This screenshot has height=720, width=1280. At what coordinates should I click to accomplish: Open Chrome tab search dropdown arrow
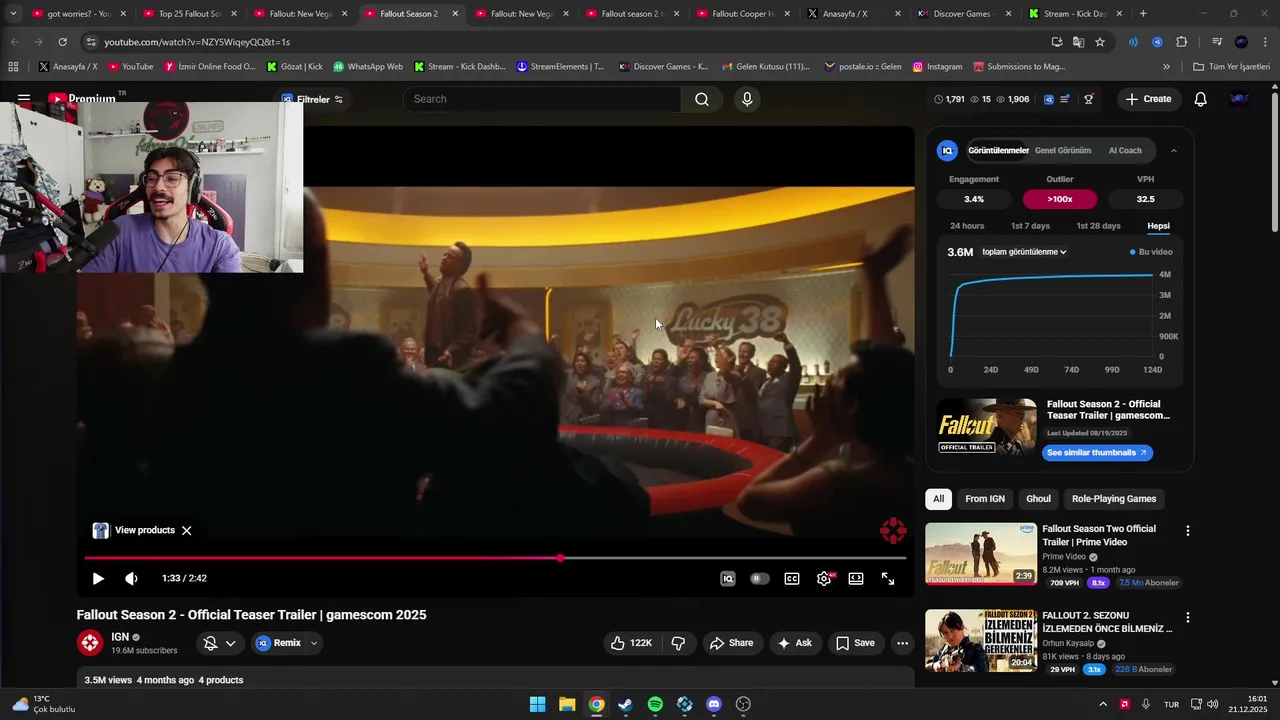coord(13,14)
